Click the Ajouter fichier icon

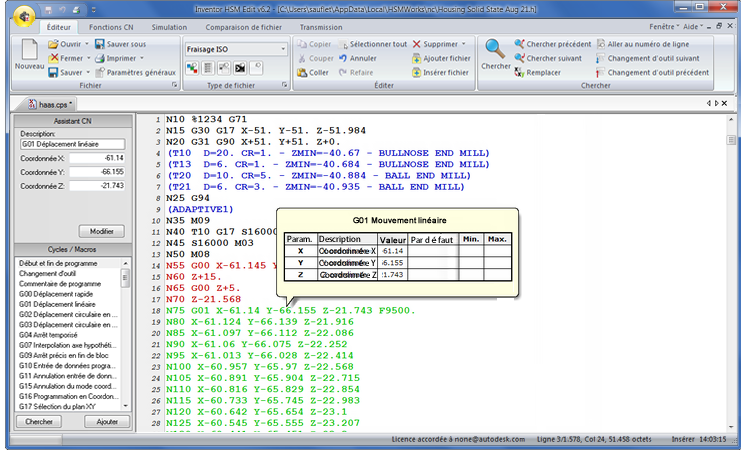tap(416, 58)
